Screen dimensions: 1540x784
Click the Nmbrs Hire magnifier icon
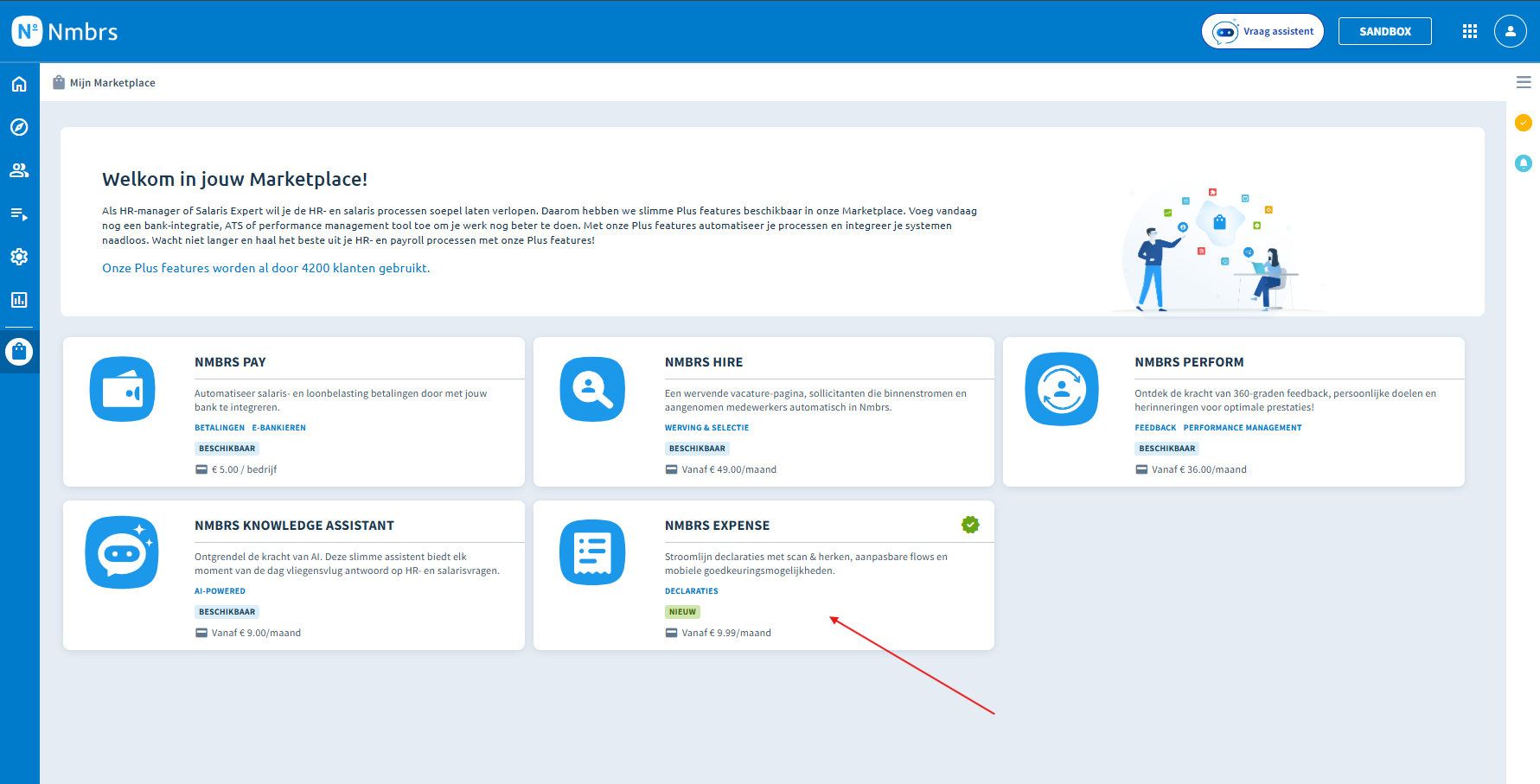click(592, 389)
